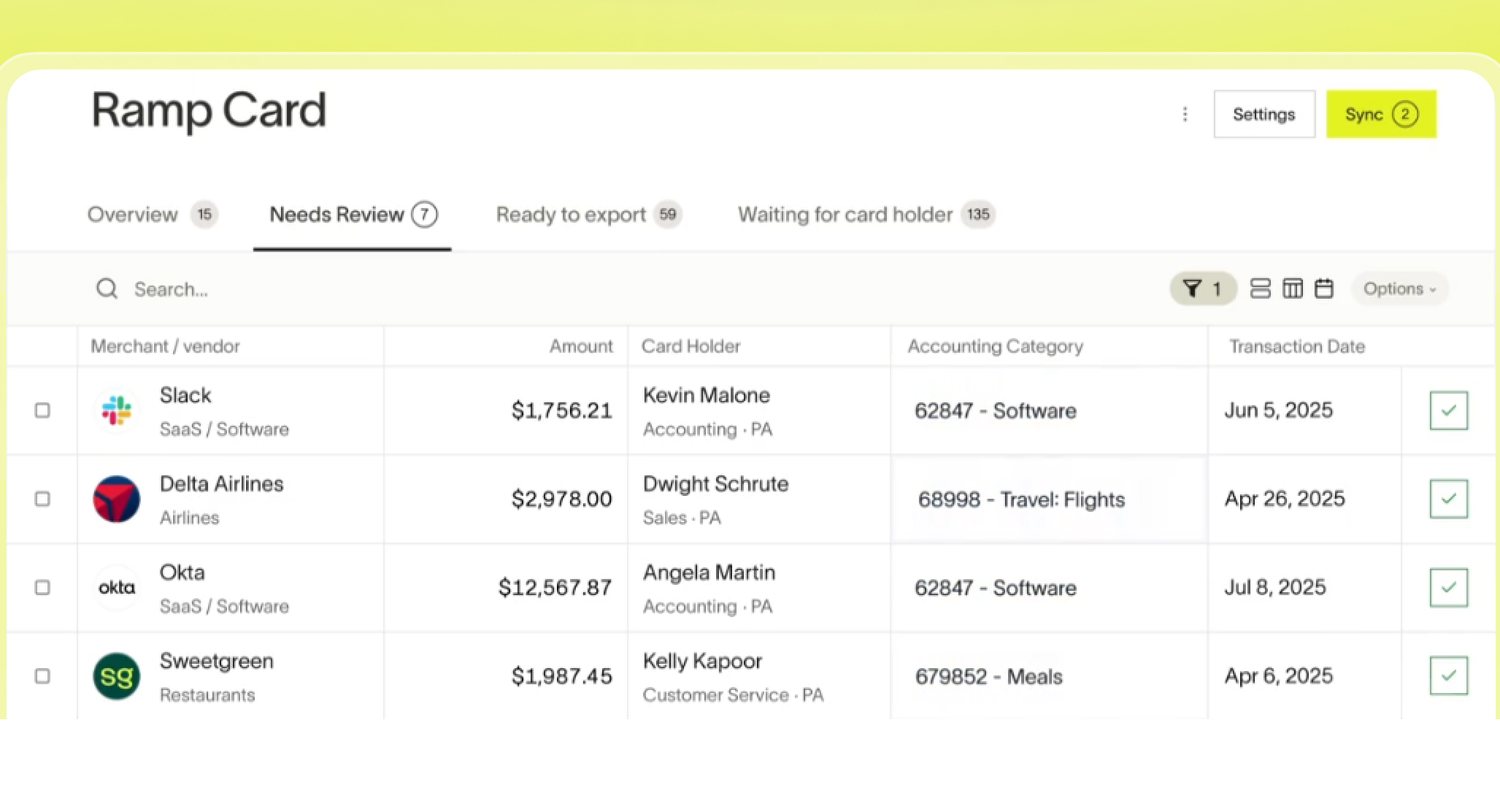The image size is (1500, 785).
Task: Switch to the Overview tab
Action: point(152,214)
